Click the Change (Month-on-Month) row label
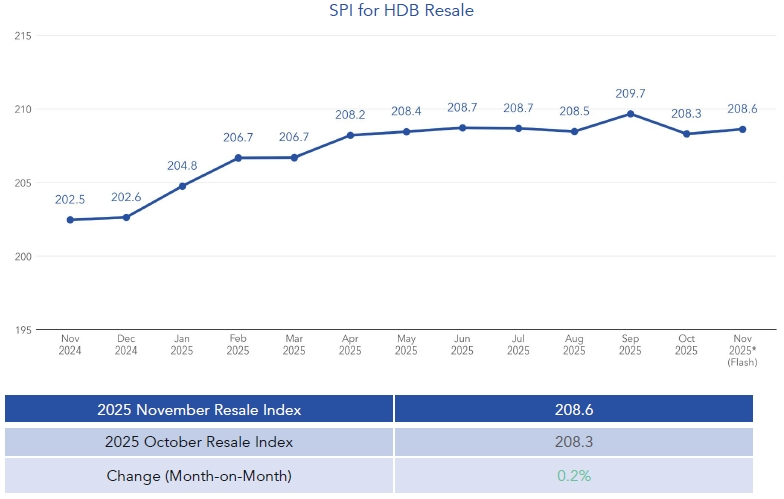 [199, 475]
